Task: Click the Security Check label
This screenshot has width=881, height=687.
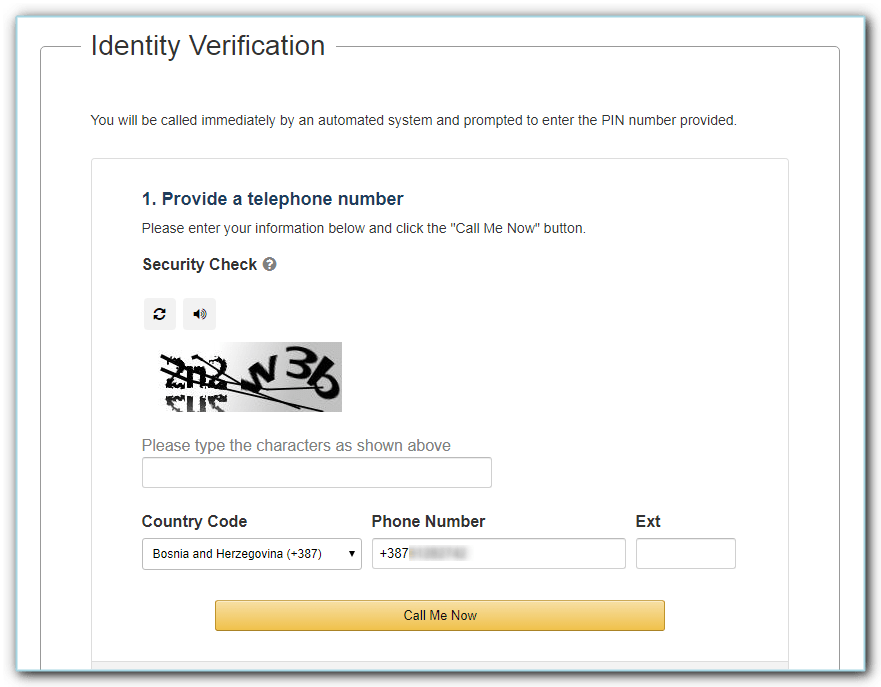Action: pos(199,265)
